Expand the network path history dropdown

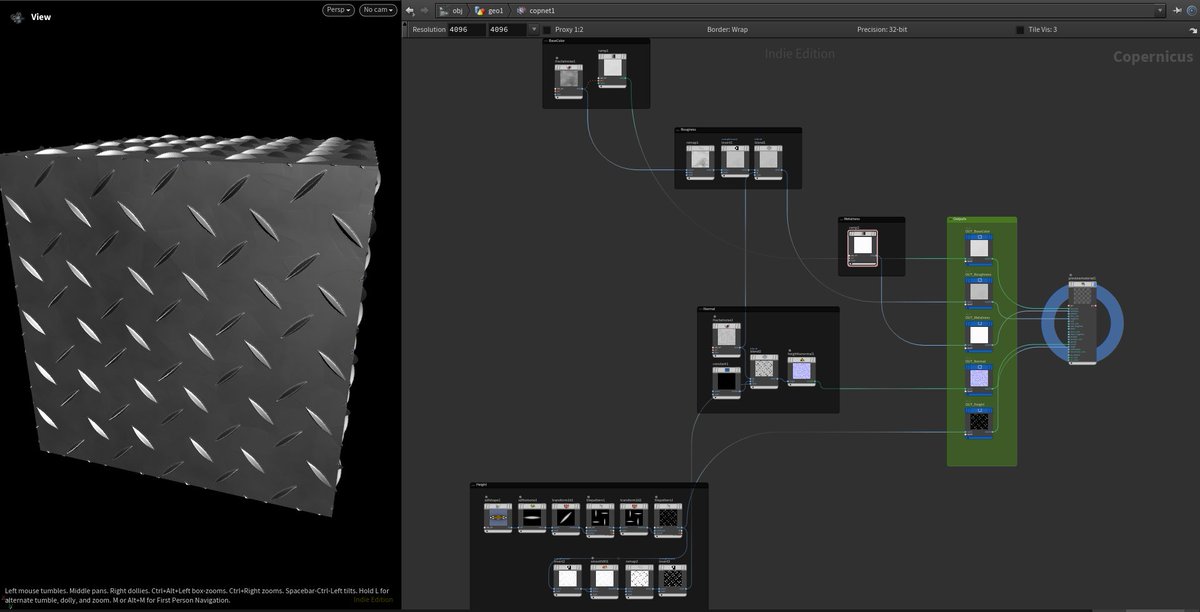1159,10
